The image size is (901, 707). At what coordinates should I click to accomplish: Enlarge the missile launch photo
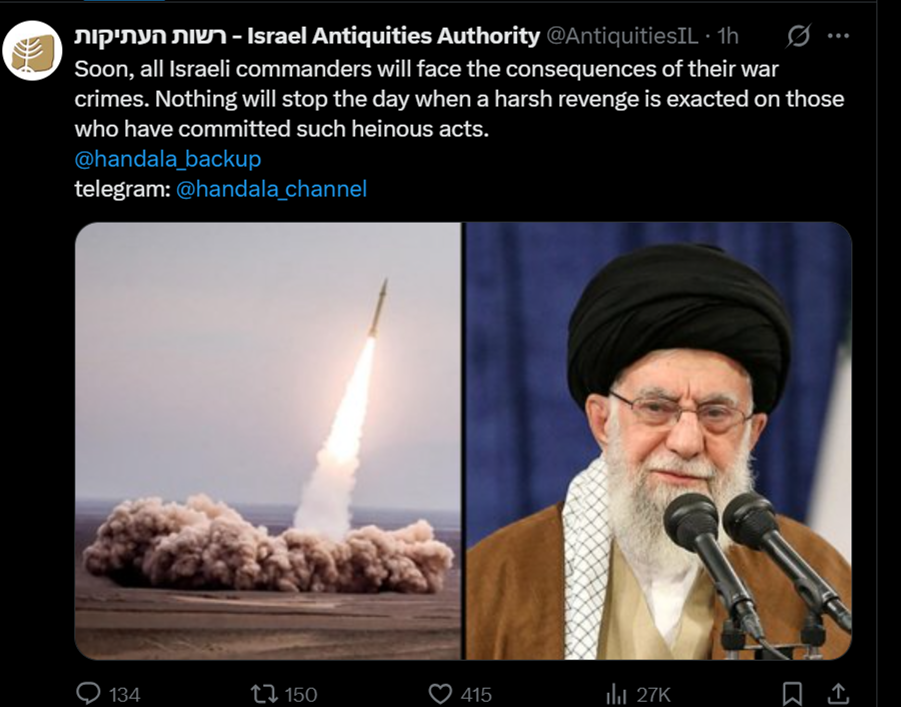pos(268,441)
